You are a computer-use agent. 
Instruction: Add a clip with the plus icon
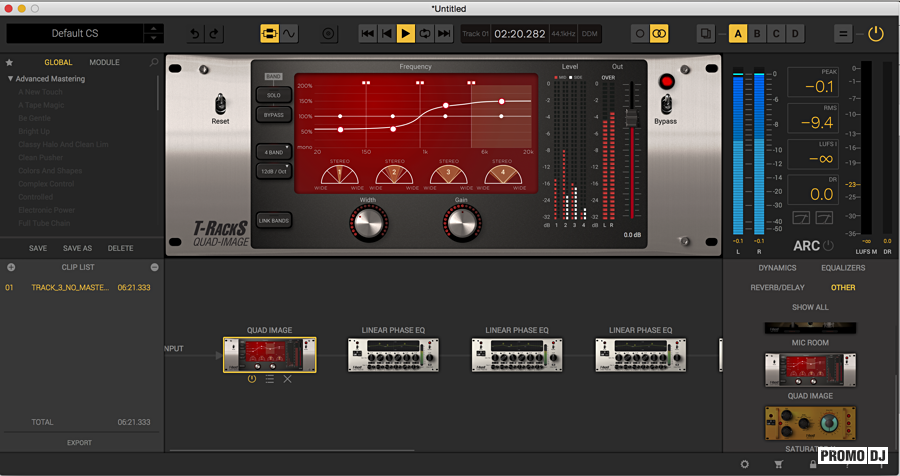pos(11,267)
